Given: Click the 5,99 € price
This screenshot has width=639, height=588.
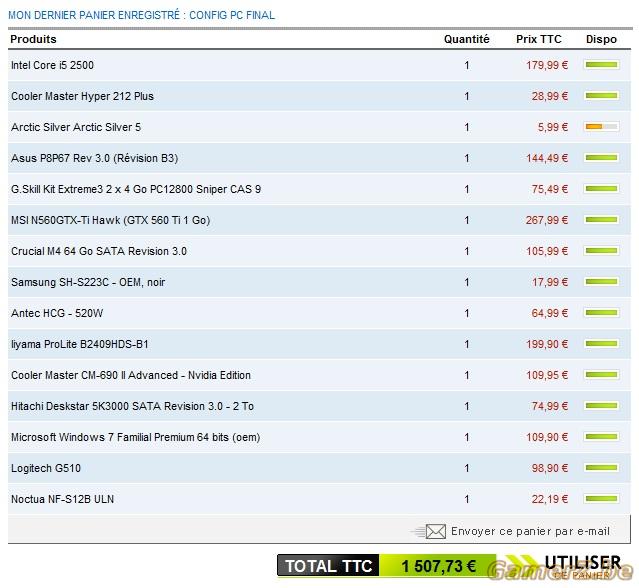Looking at the screenshot, I should (553, 127).
